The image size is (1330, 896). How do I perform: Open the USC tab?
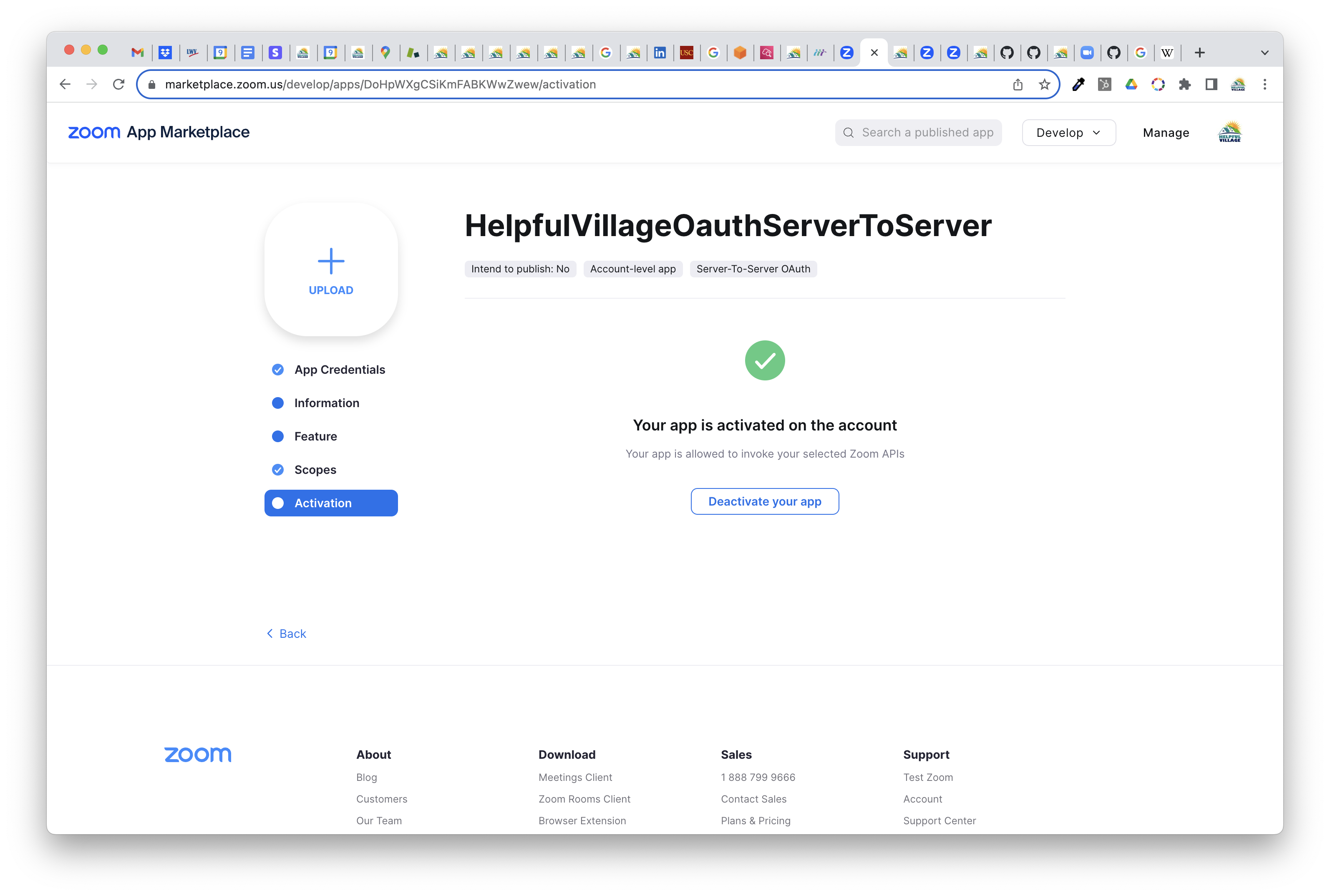686,53
